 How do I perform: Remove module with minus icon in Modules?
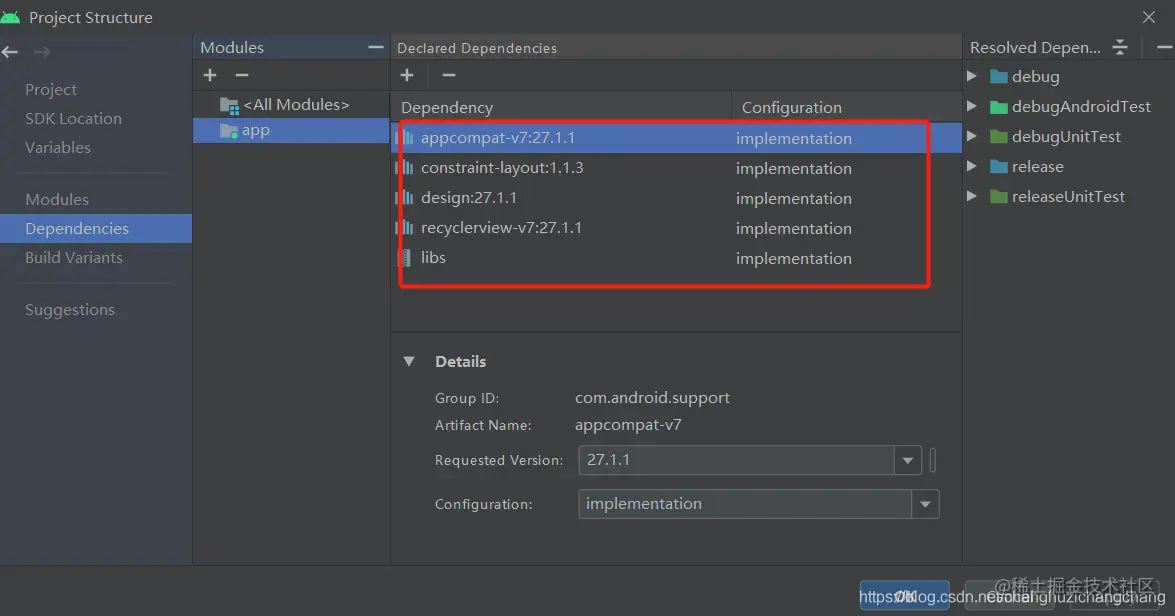(x=241, y=75)
